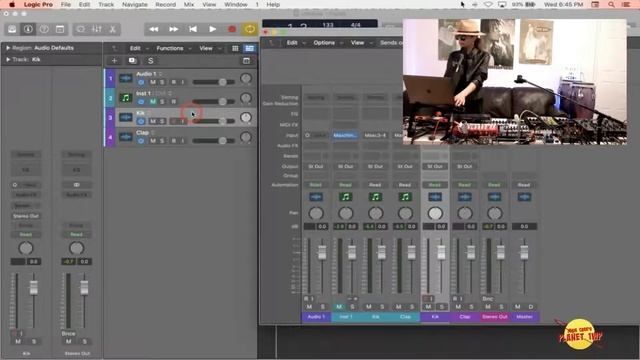Expand the Track: Kik disclosure triangle
The image size is (640, 360).
[x=8, y=59]
